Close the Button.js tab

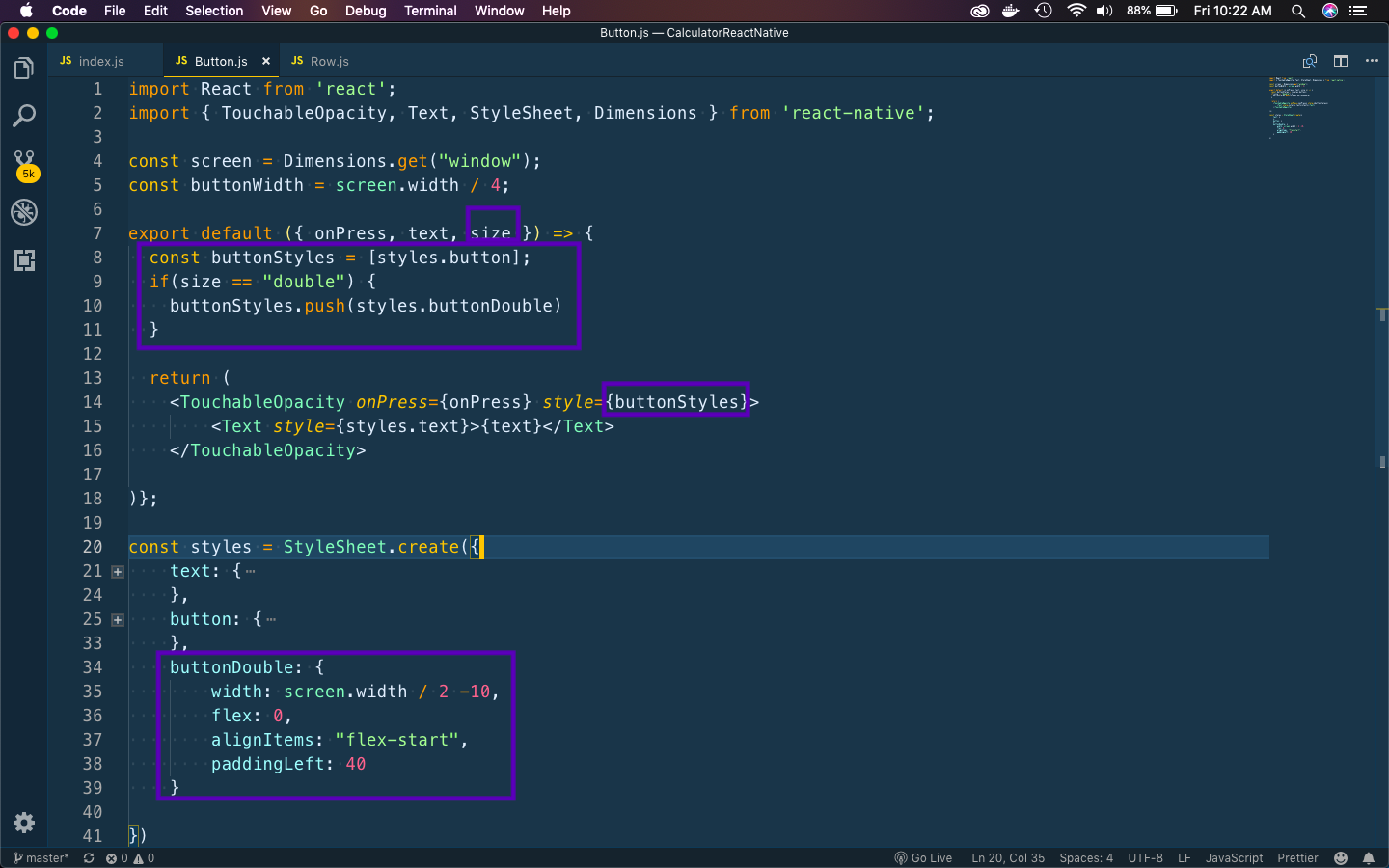pyautogui.click(x=266, y=61)
